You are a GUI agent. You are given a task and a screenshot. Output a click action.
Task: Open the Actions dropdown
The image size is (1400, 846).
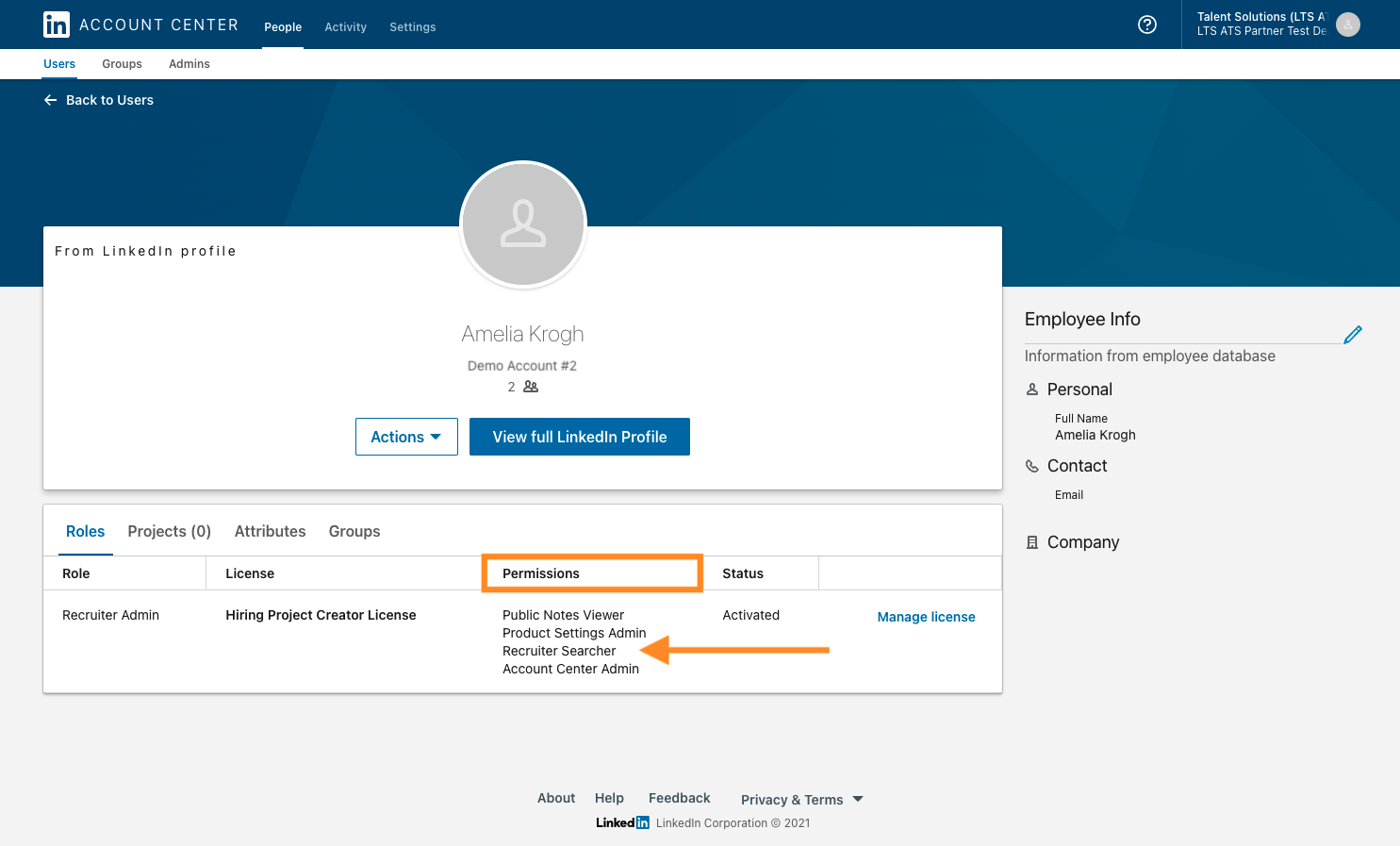[x=406, y=437]
